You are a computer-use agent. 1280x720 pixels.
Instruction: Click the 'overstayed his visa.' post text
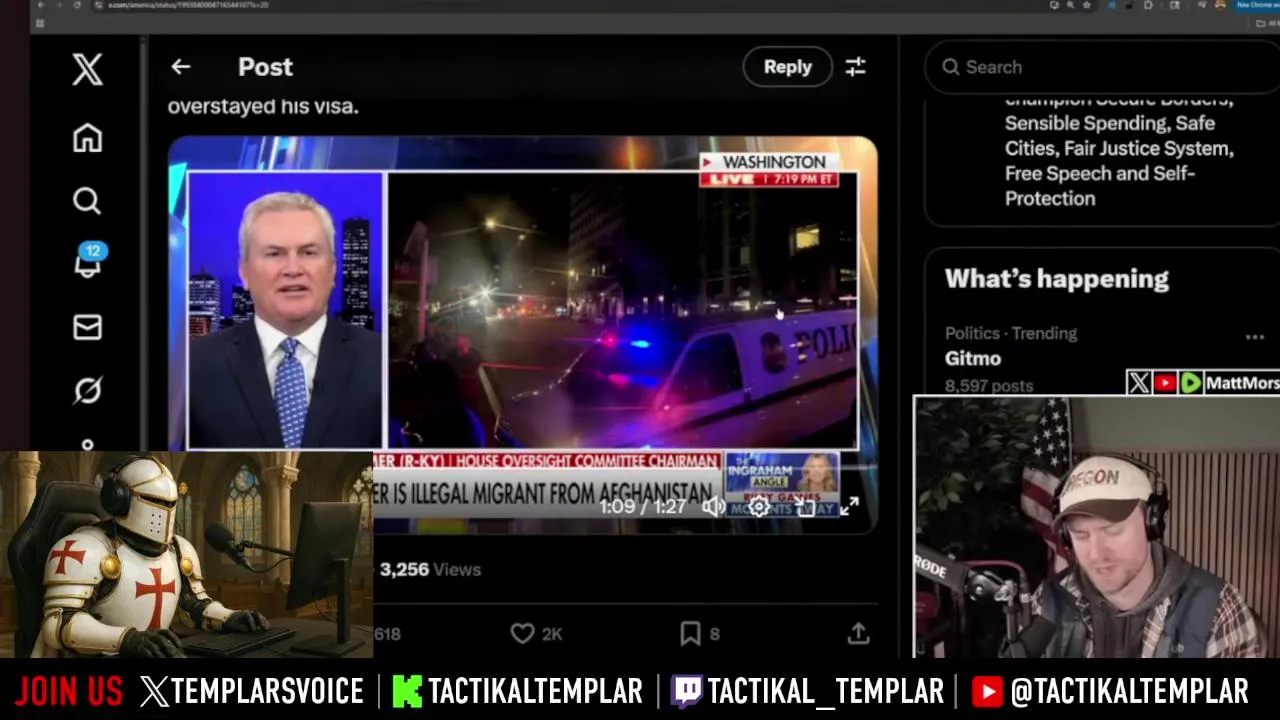pos(263,106)
